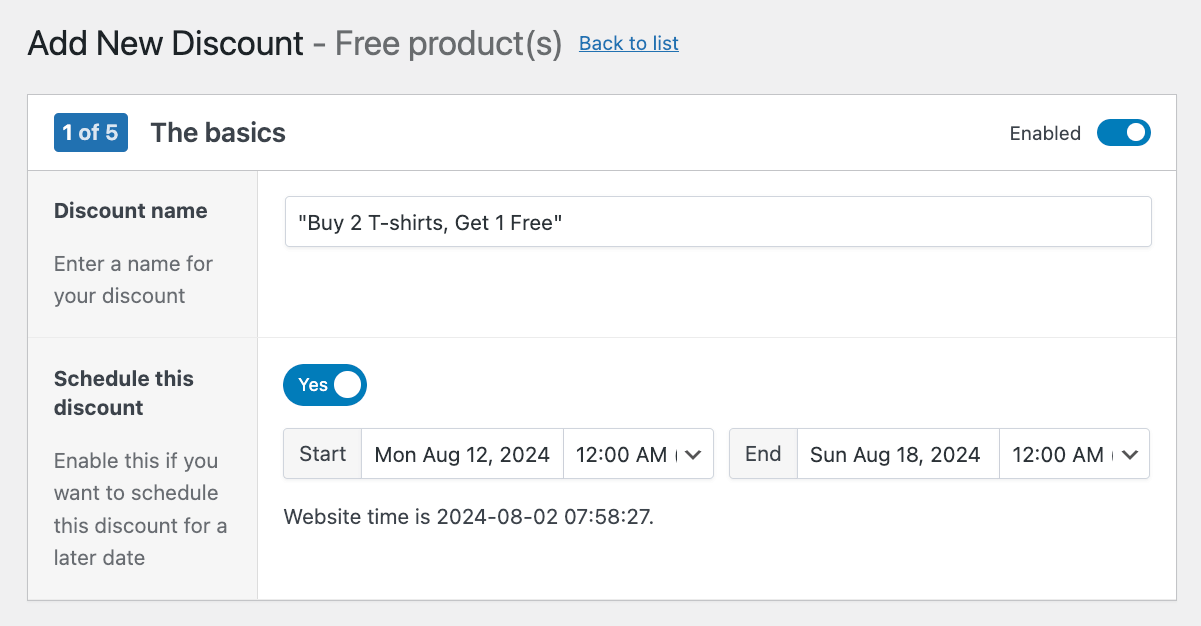
Task: Open the Back to list link
Action: [x=629, y=43]
